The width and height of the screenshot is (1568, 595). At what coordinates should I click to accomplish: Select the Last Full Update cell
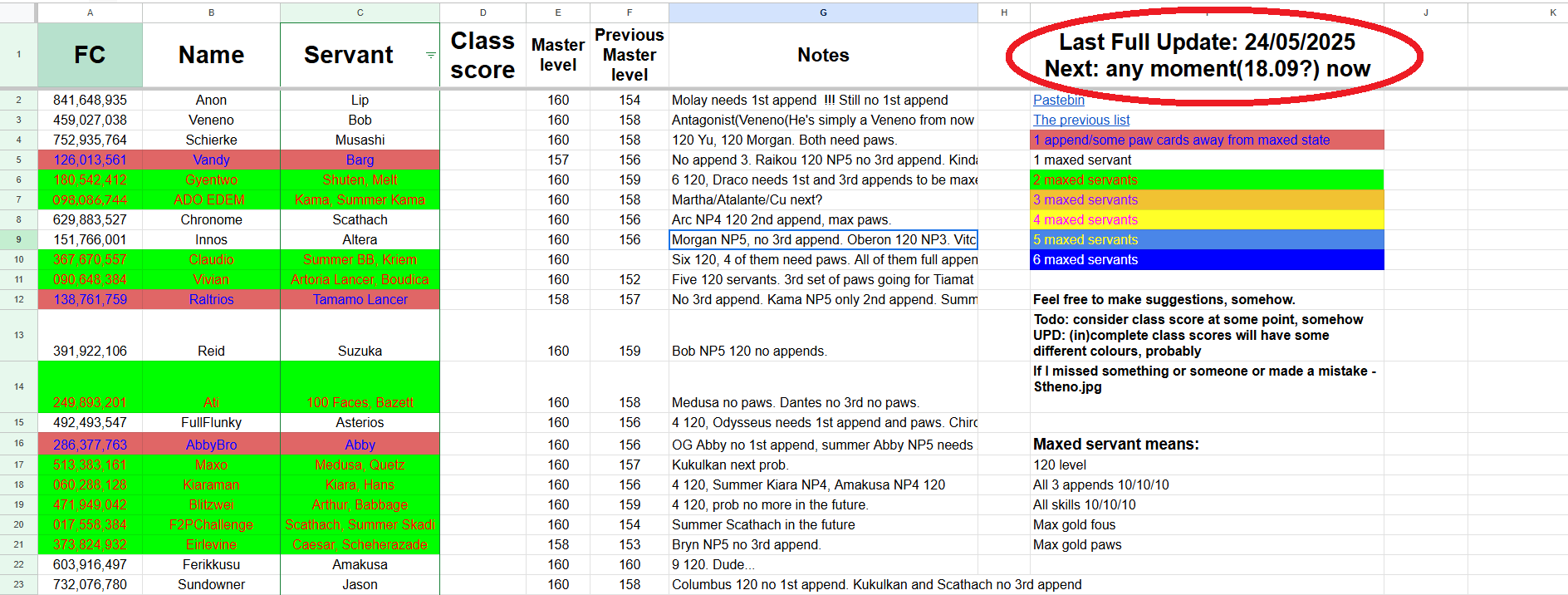click(1207, 55)
